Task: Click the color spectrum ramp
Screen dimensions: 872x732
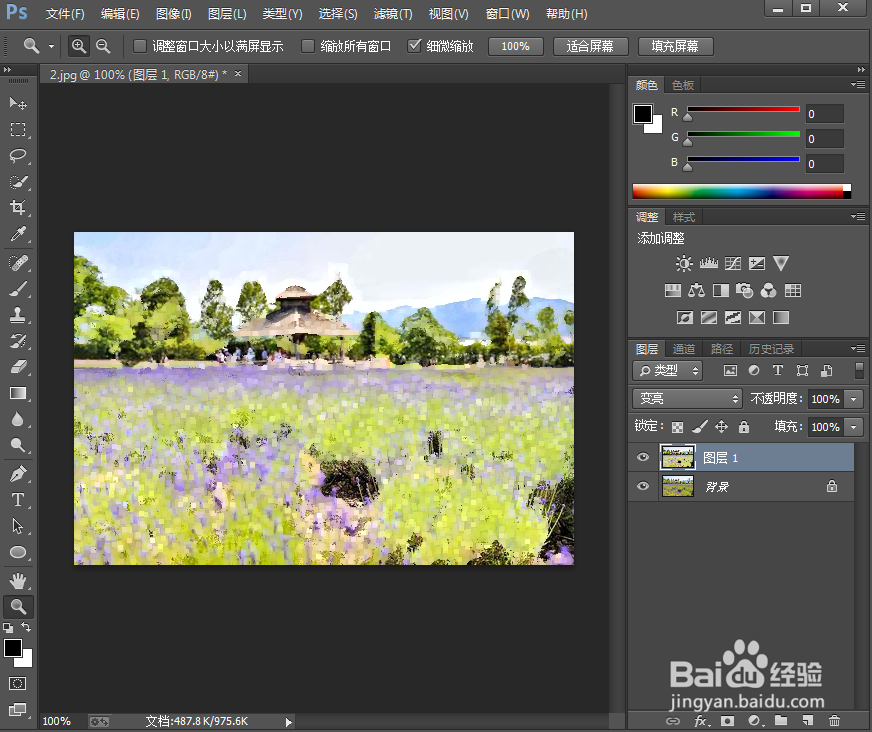Action: click(x=741, y=191)
